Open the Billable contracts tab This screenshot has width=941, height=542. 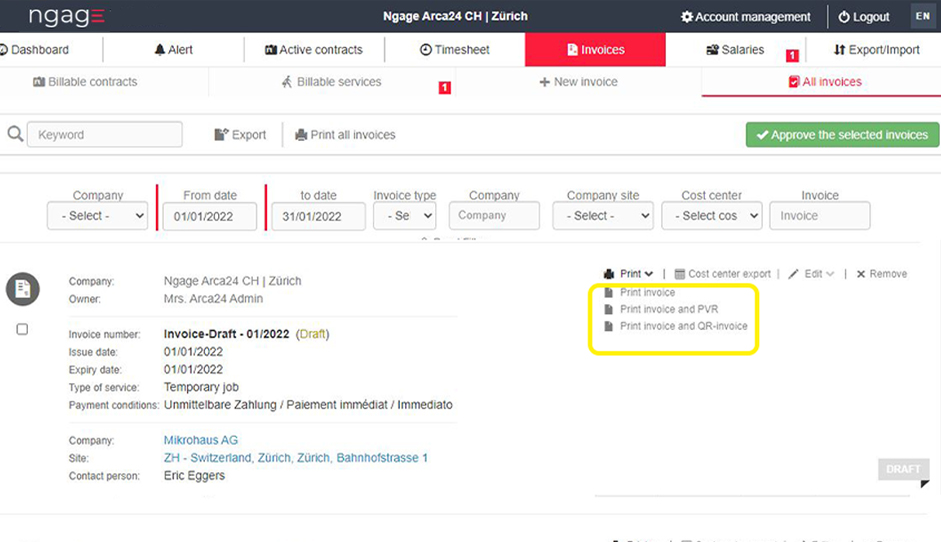coord(85,82)
